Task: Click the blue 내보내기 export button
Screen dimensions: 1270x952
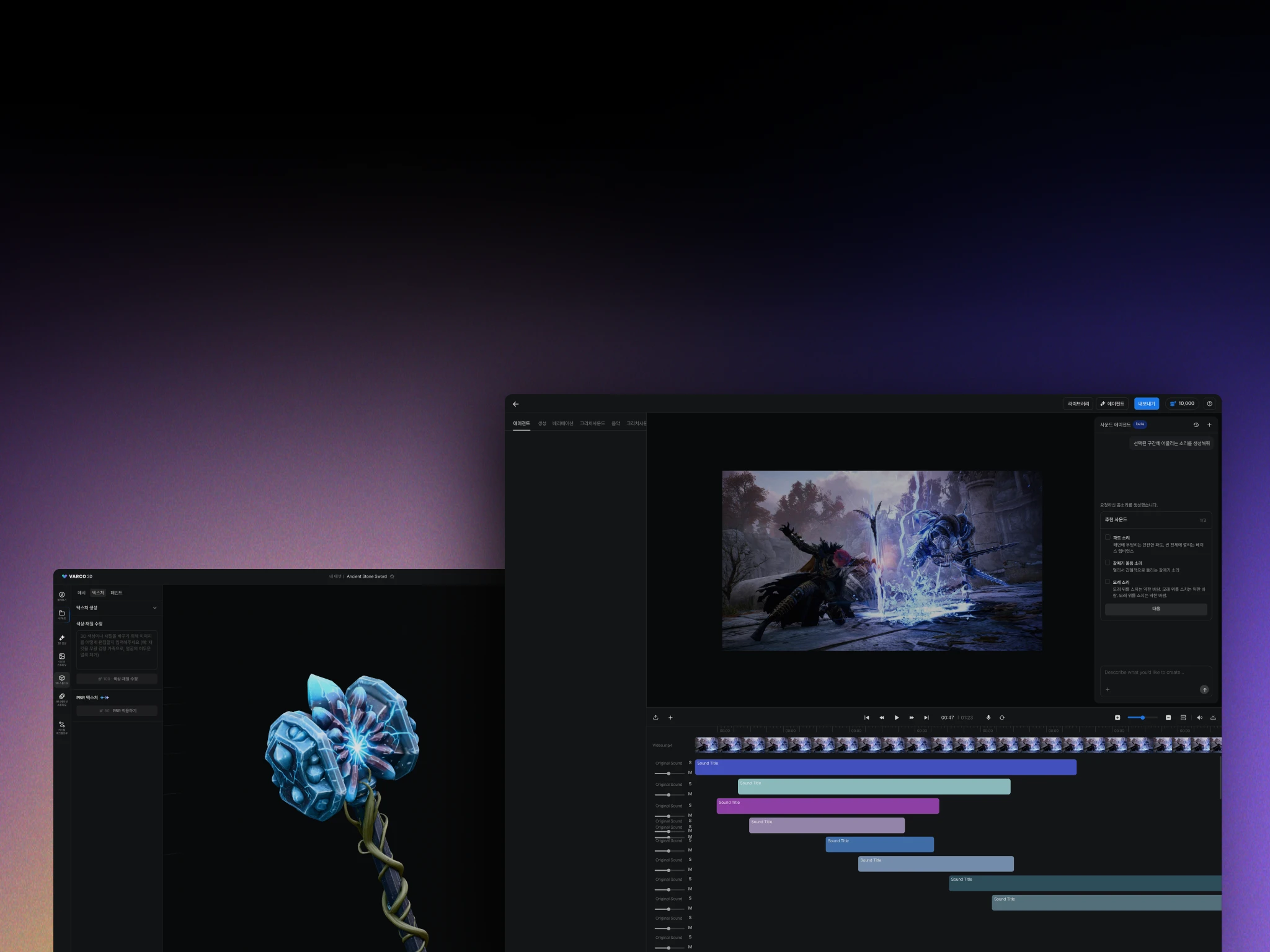Action: click(1147, 403)
